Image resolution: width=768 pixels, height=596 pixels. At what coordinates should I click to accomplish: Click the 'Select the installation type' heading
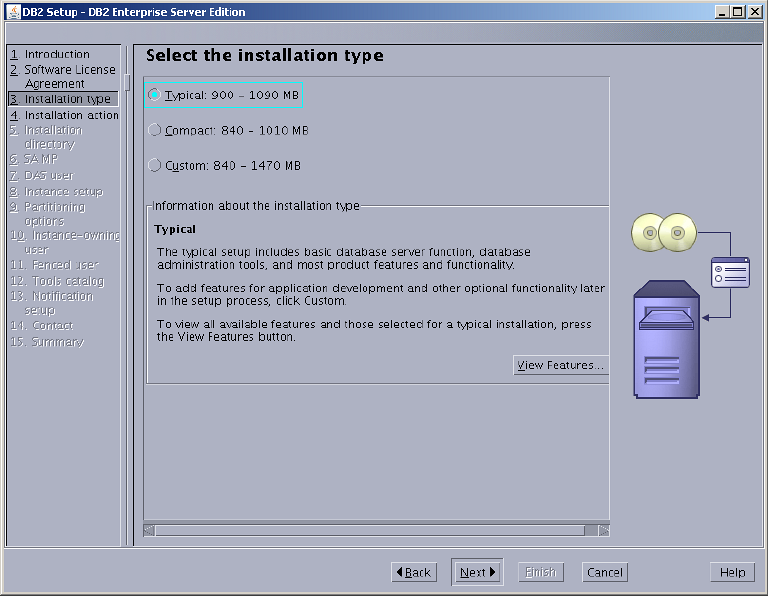[x=264, y=55]
